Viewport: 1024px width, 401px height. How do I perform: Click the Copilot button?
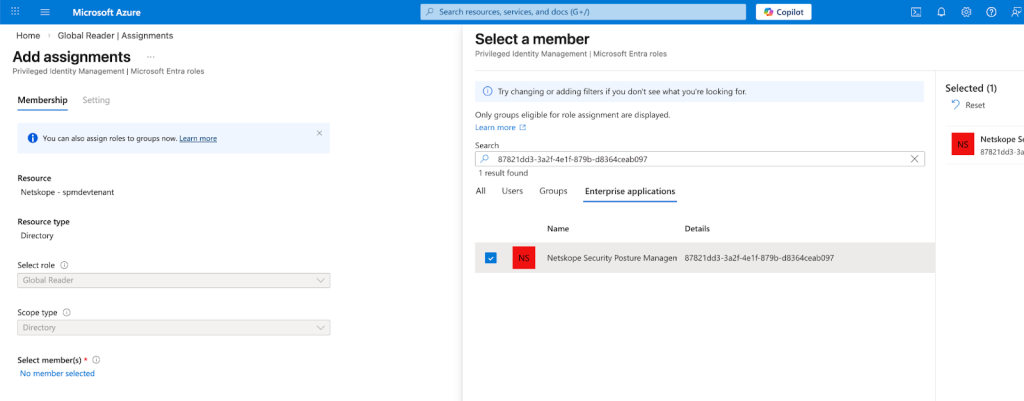(x=784, y=12)
